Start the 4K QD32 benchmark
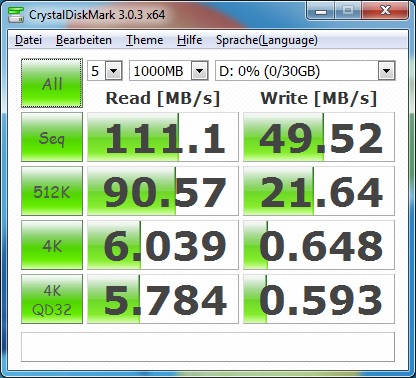This screenshot has height=378, width=416. click(x=52, y=299)
